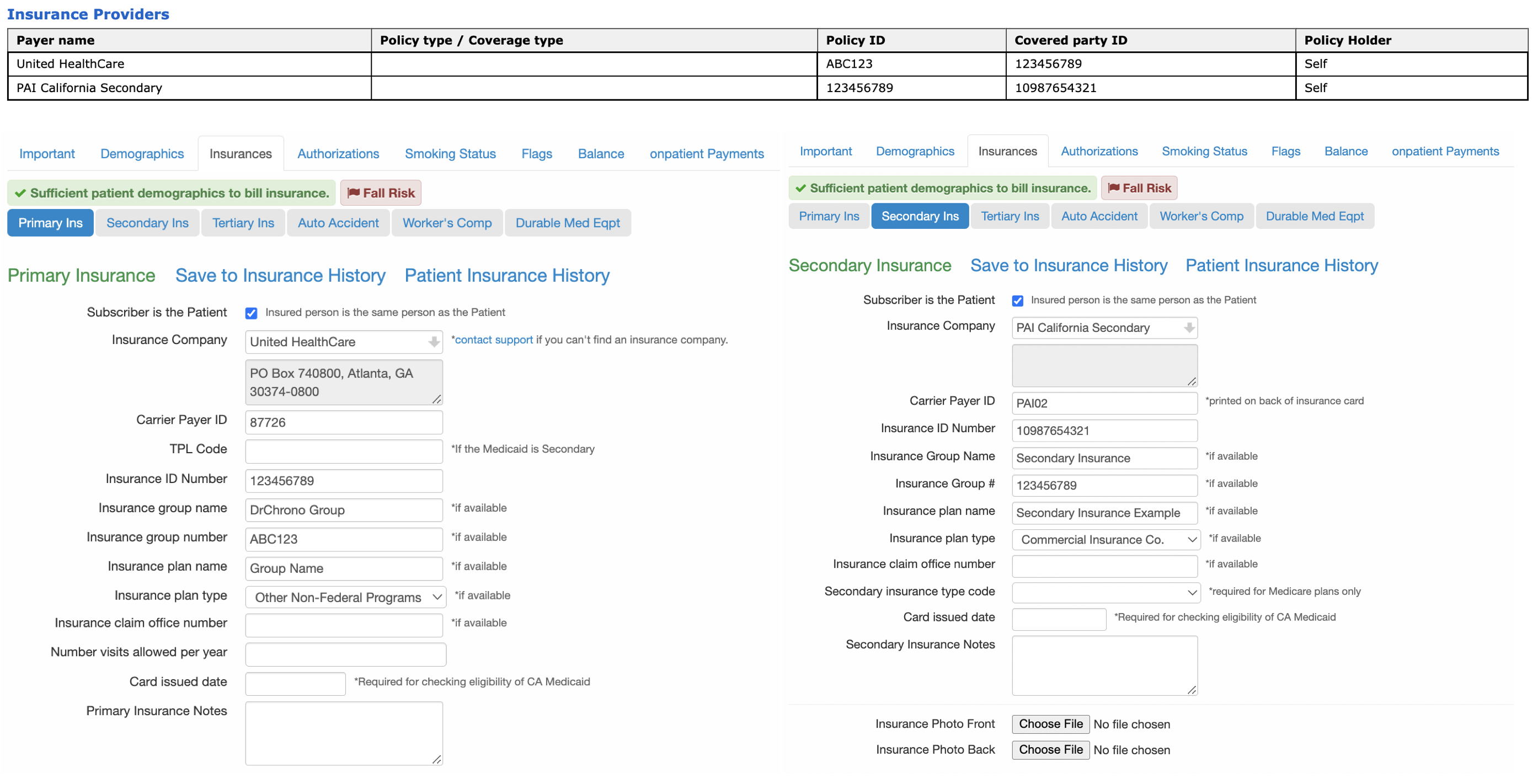This screenshot has height=784, width=1538.
Task: Click the Fall Risk flag in left panel
Action: 381,193
